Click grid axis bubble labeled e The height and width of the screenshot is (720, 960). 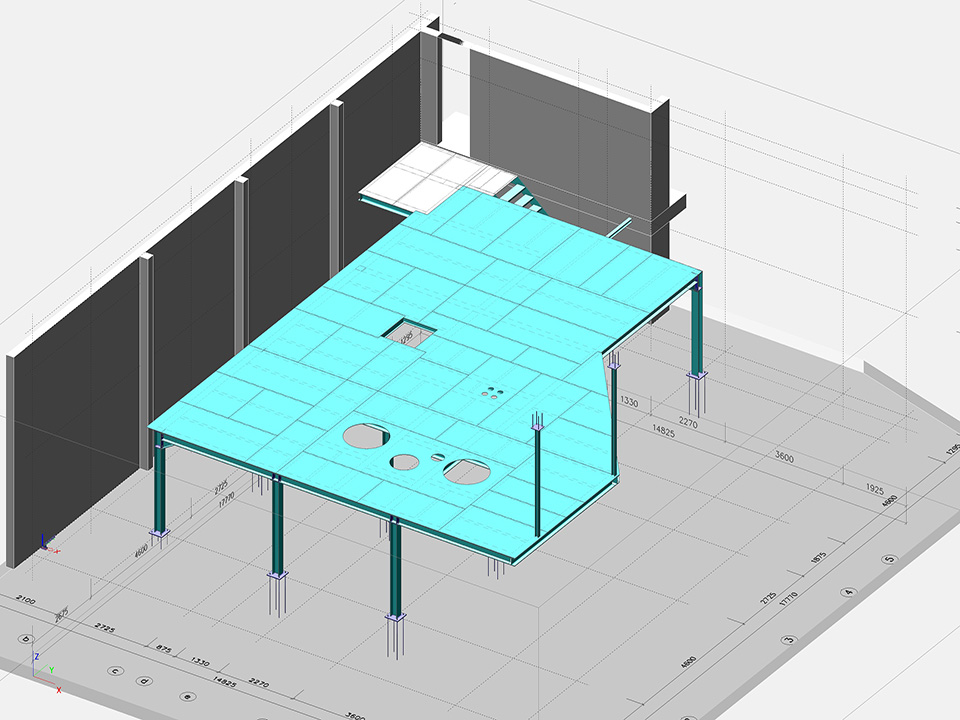click(186, 696)
